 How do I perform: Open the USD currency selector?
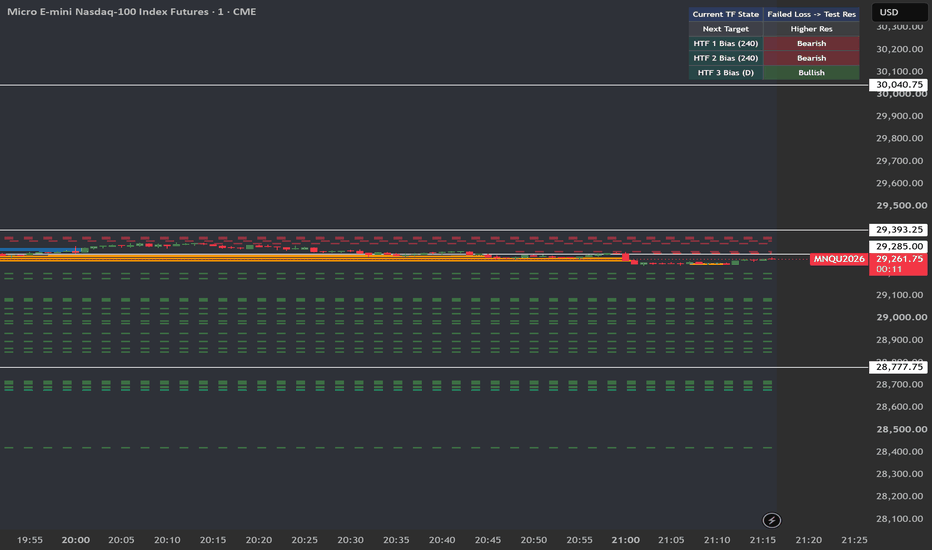[899, 12]
